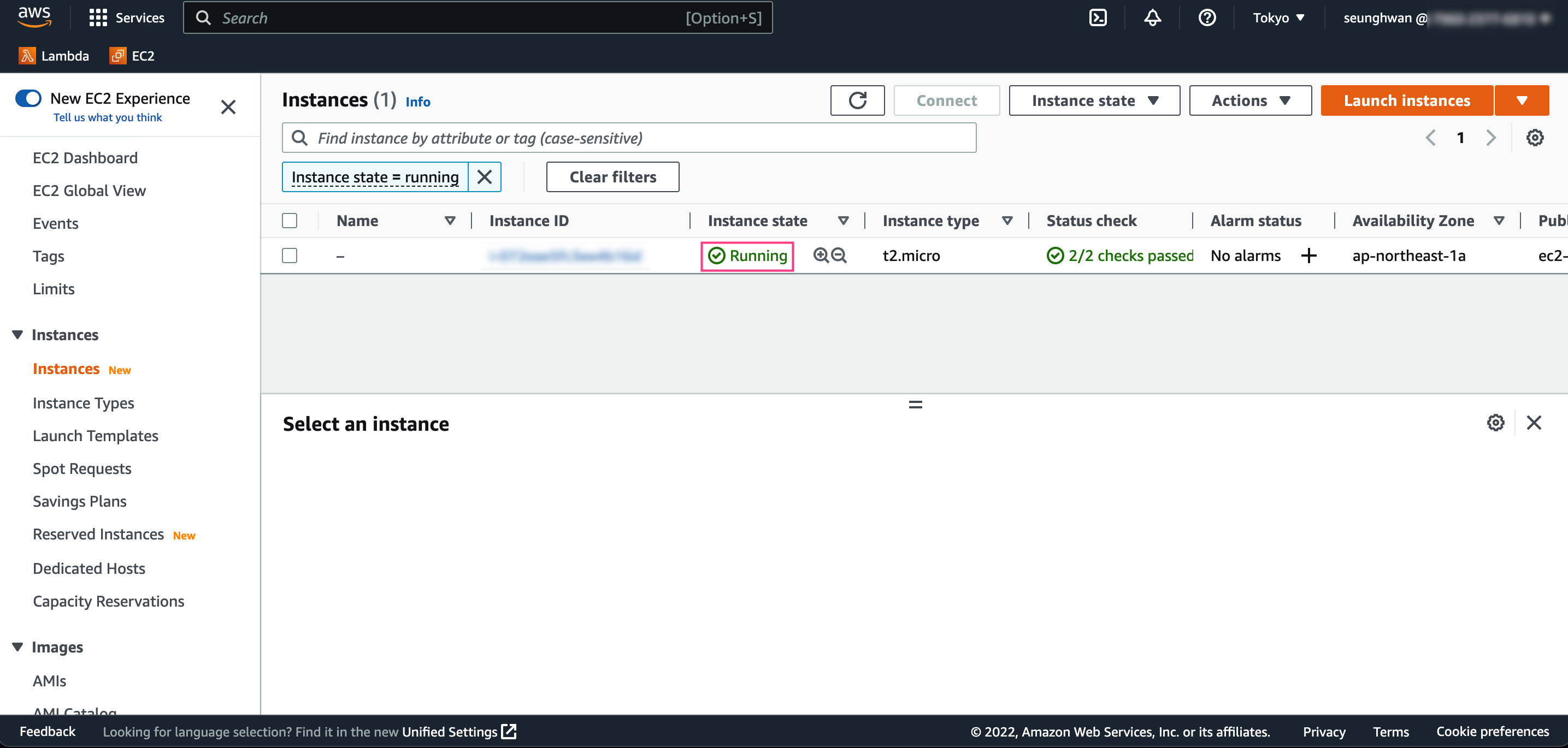This screenshot has width=1568, height=748.
Task: Click the refresh instances button
Action: tap(857, 100)
